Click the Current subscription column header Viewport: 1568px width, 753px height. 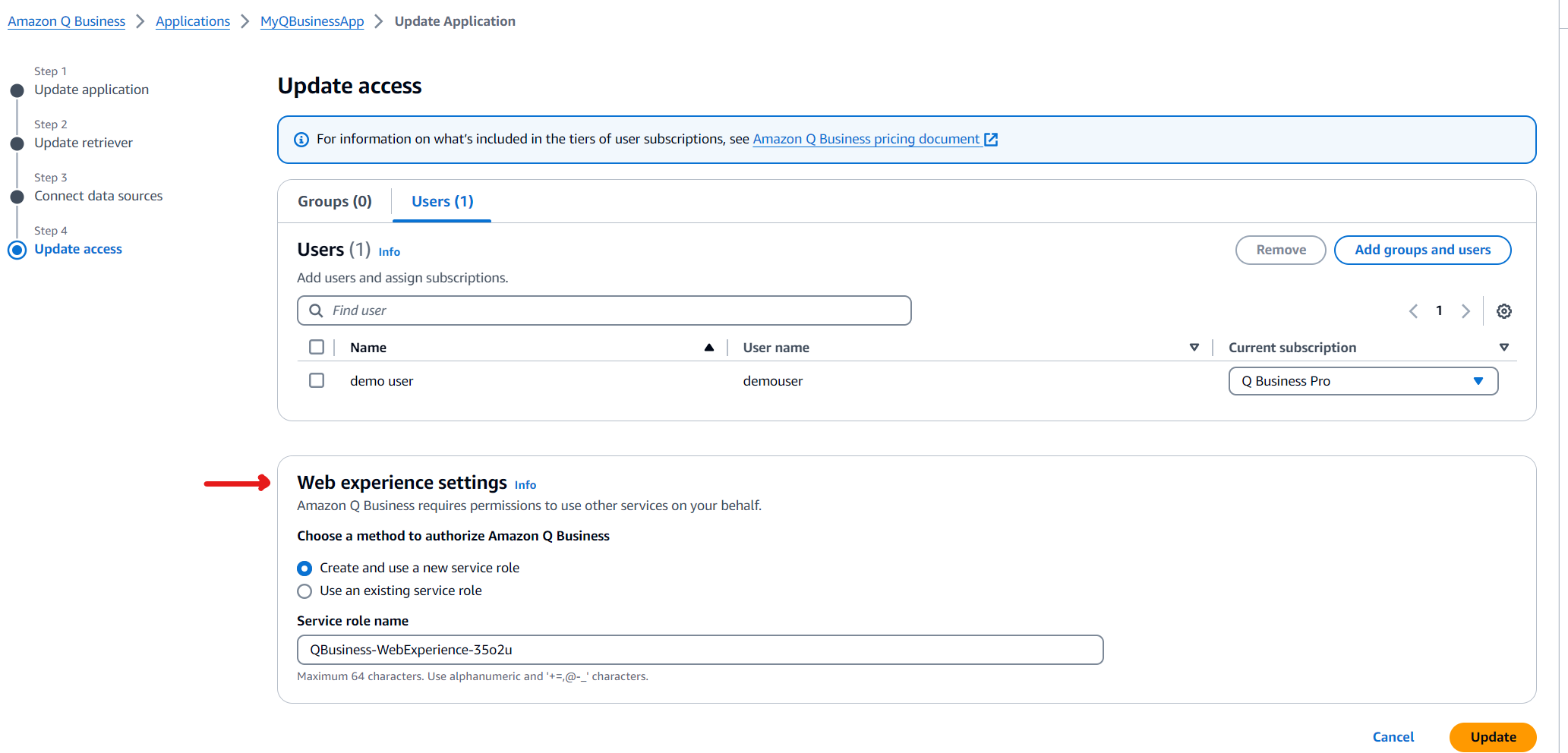(1292, 348)
